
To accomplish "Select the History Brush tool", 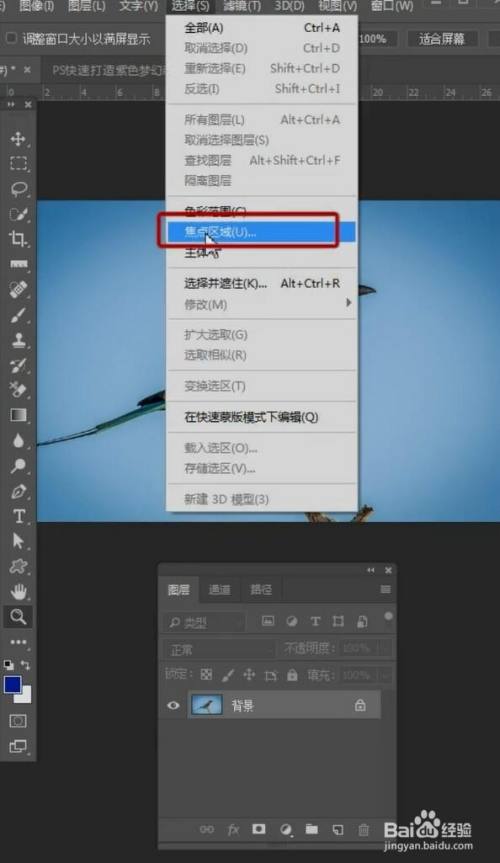I will (x=18, y=365).
